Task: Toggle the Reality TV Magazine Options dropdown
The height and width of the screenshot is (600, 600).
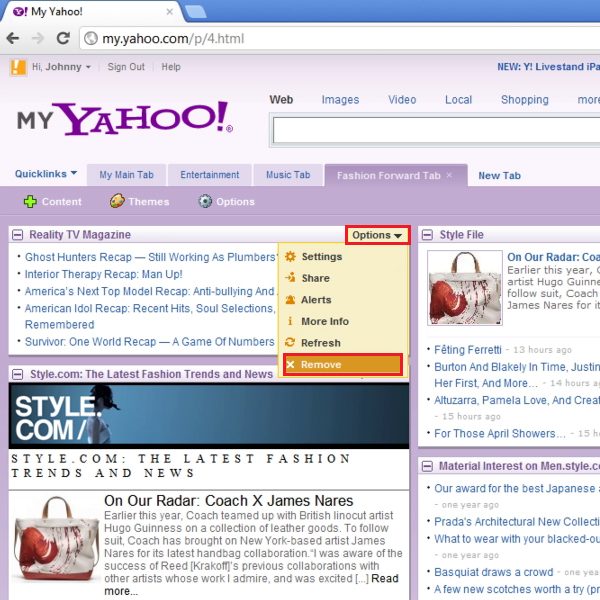Action: click(377, 235)
